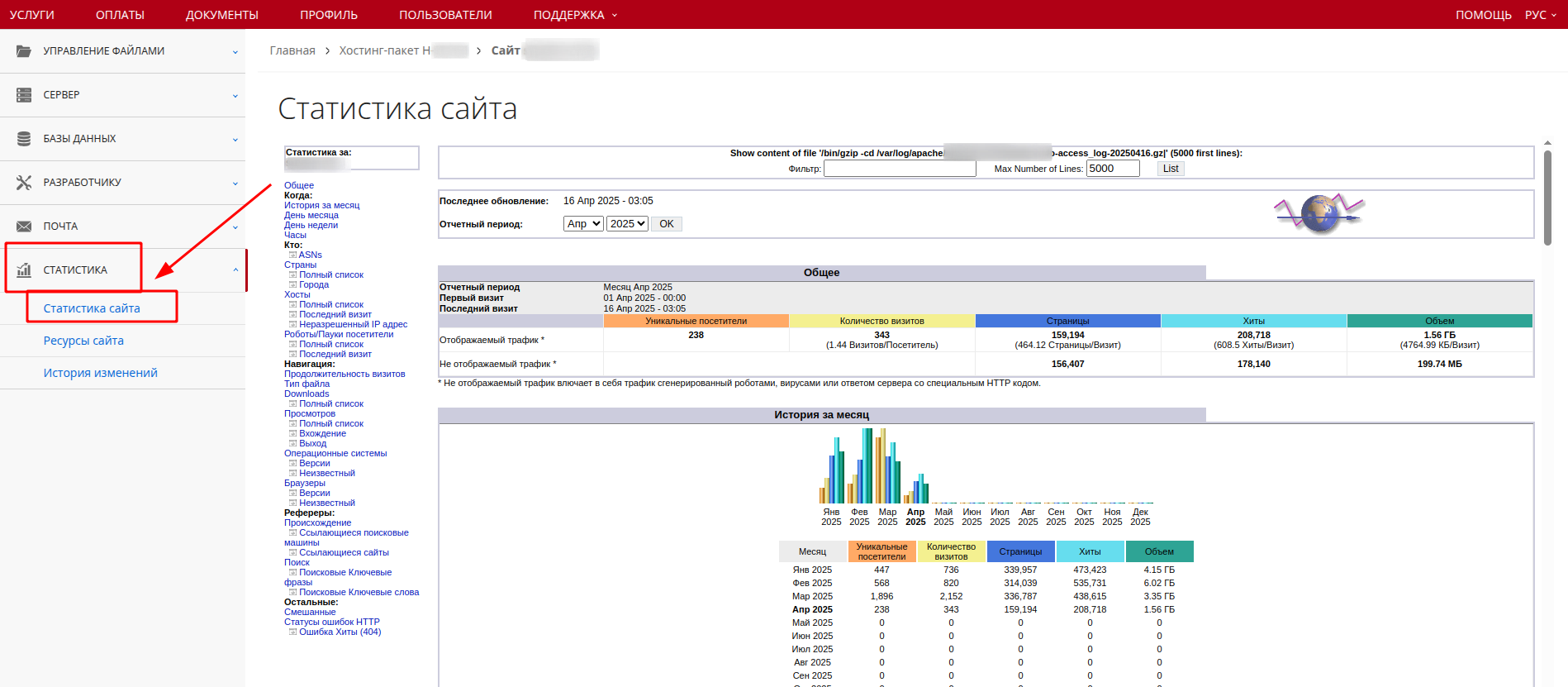The height and width of the screenshot is (687, 1568).
Task: Open the Хосты link
Action: [x=297, y=294]
